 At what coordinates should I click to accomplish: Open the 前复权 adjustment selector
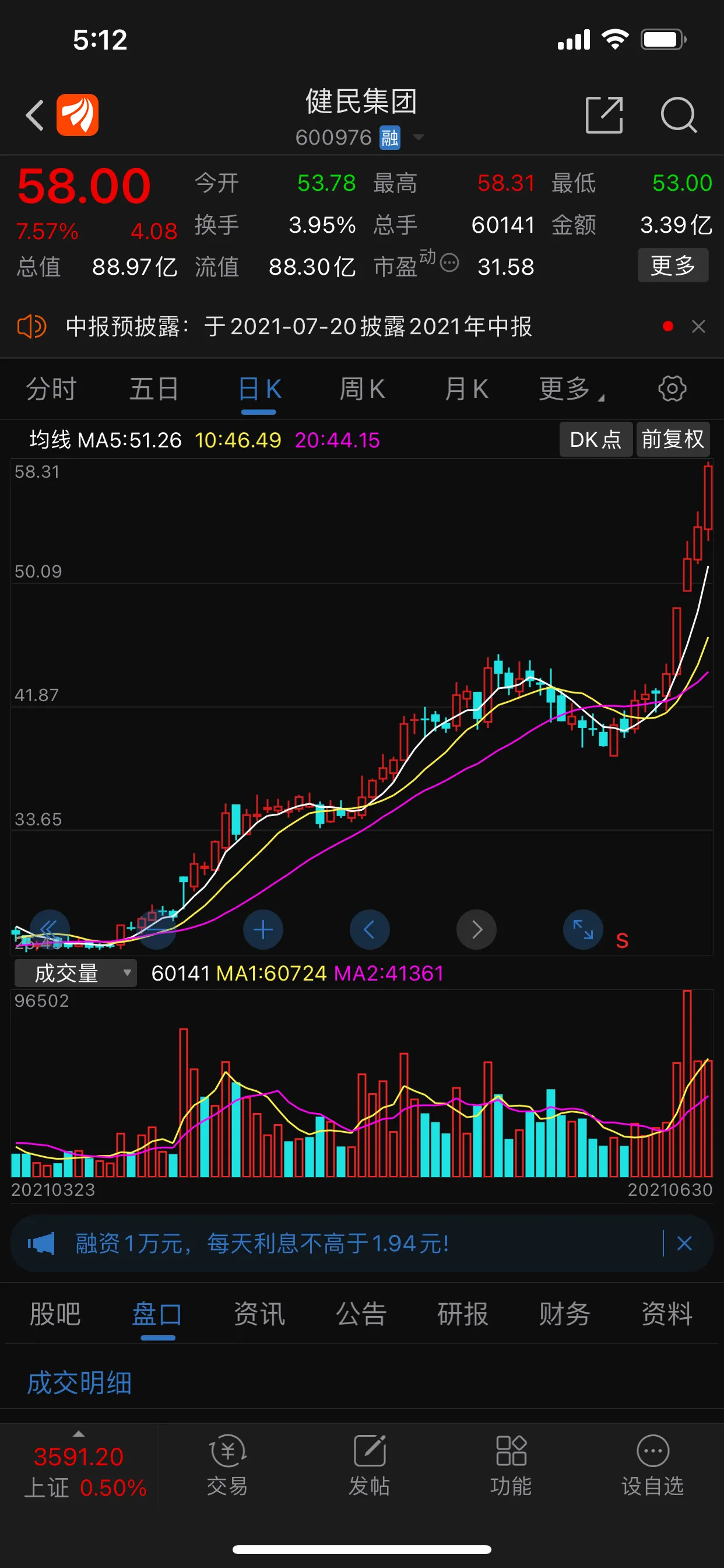pyautogui.click(x=673, y=439)
